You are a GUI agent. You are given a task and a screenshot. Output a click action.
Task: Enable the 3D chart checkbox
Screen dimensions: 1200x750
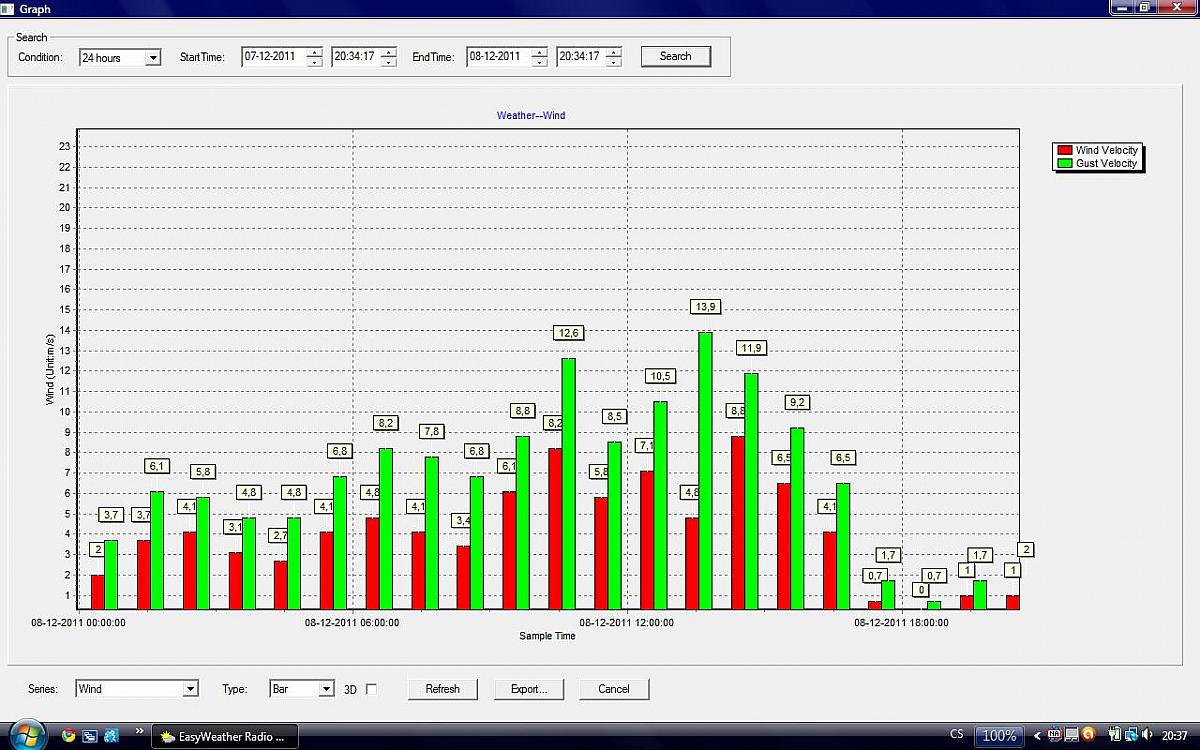(371, 689)
